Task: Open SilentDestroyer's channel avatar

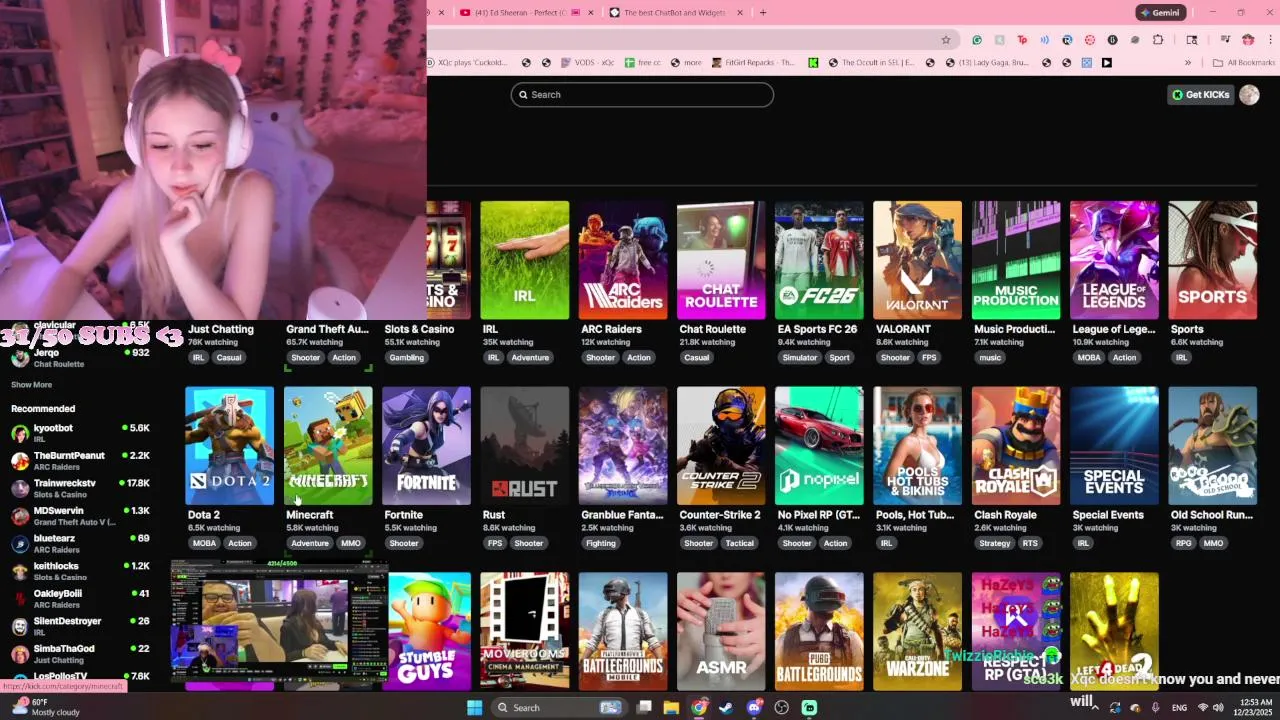Action: pos(19,626)
